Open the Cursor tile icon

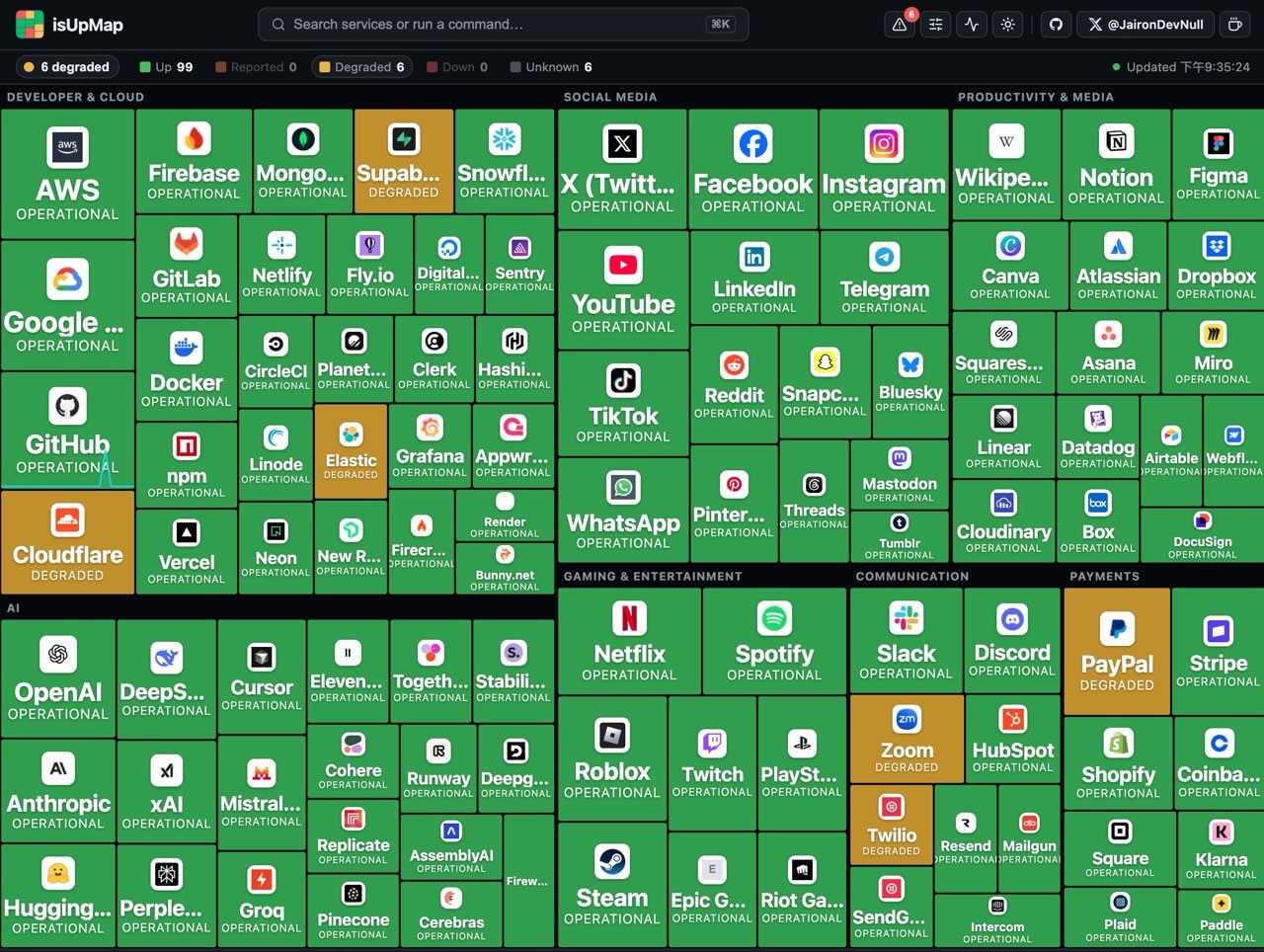pyautogui.click(x=262, y=657)
